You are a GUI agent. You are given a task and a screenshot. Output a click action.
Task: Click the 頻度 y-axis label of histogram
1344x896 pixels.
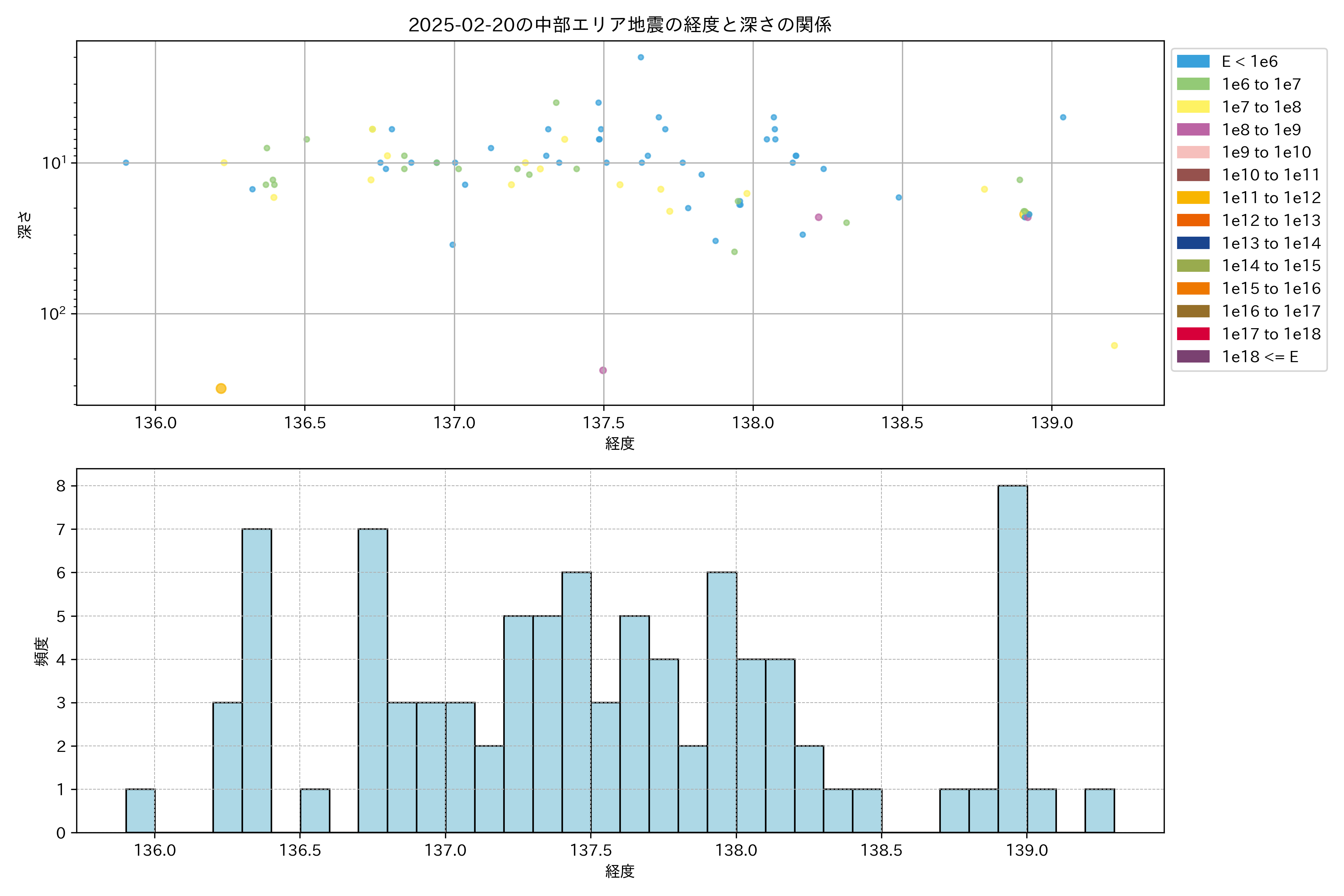[41, 651]
